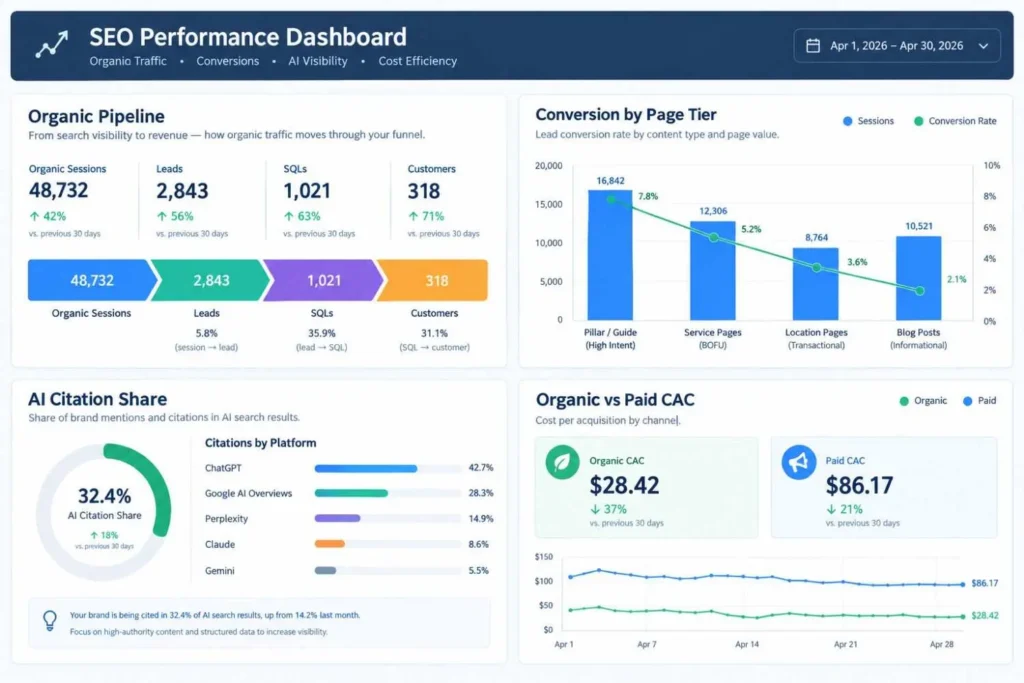
Task: Select the AI Visibility header item
Action: 317,61
